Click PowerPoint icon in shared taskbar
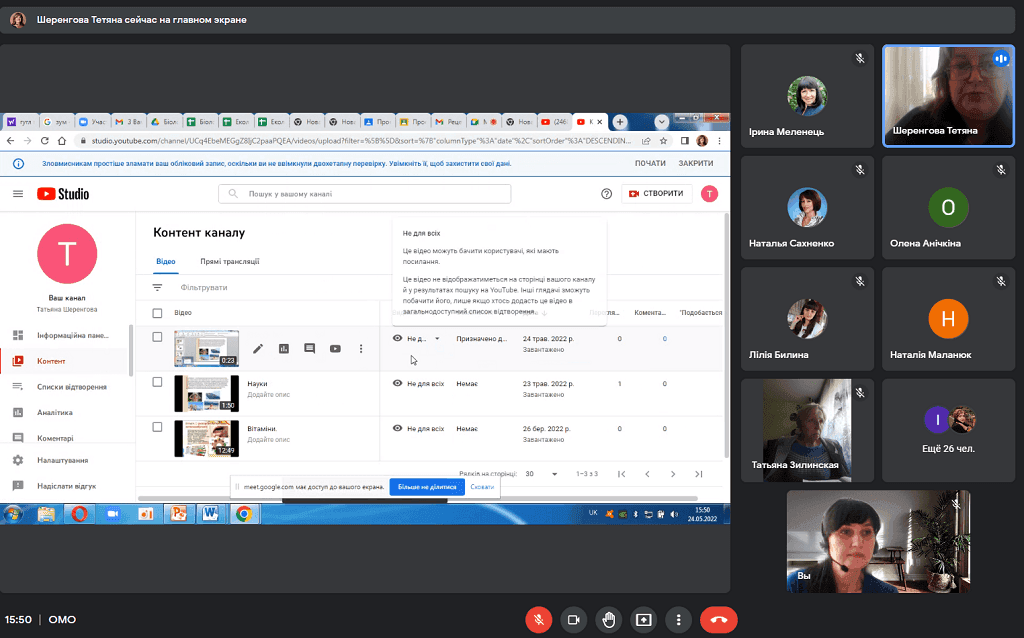The image size is (1024, 638). (x=178, y=514)
